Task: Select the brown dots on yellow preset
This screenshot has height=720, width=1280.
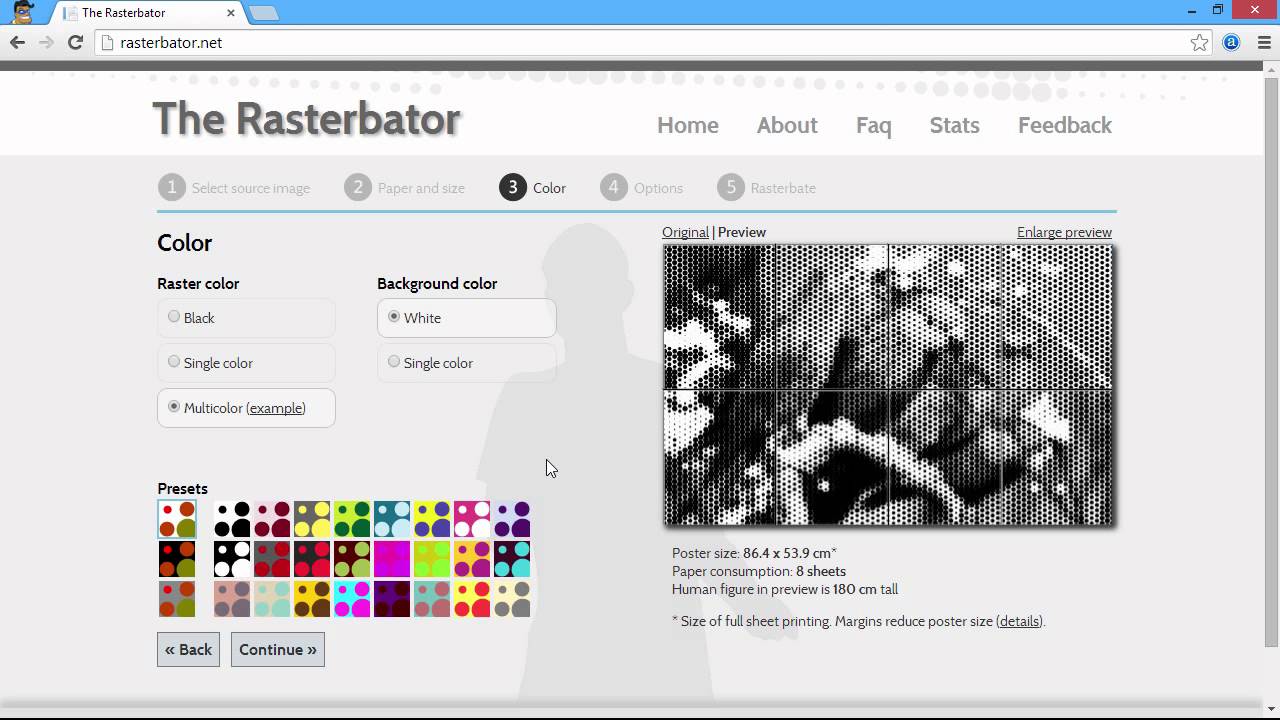Action: (x=312, y=600)
